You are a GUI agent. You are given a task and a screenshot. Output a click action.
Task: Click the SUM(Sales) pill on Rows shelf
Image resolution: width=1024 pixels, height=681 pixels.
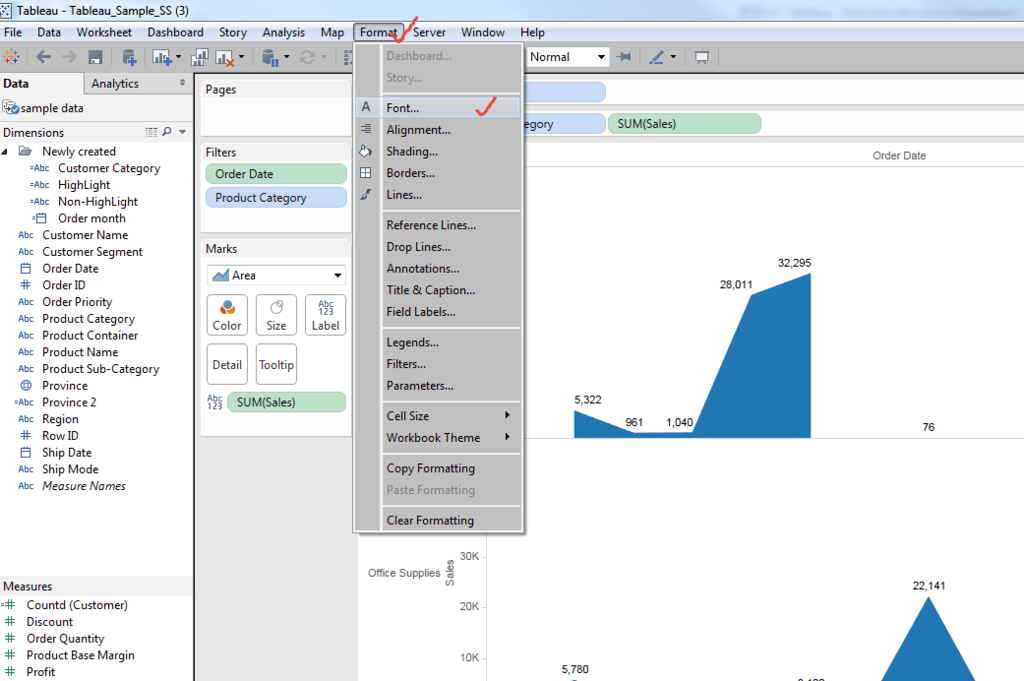coord(684,123)
